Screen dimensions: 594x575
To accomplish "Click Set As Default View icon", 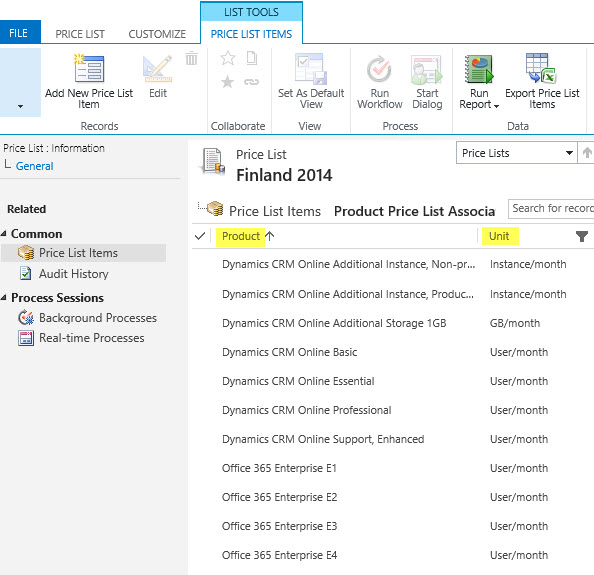I will coord(311,69).
